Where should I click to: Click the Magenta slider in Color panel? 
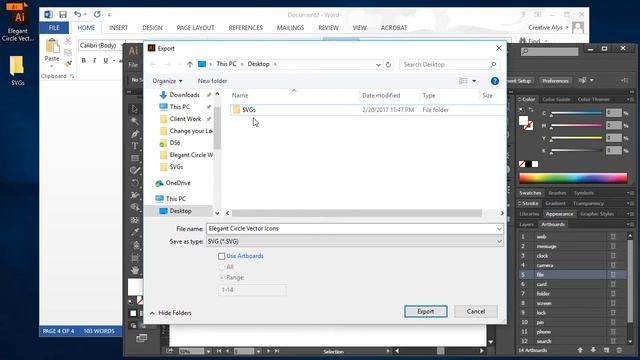point(576,126)
